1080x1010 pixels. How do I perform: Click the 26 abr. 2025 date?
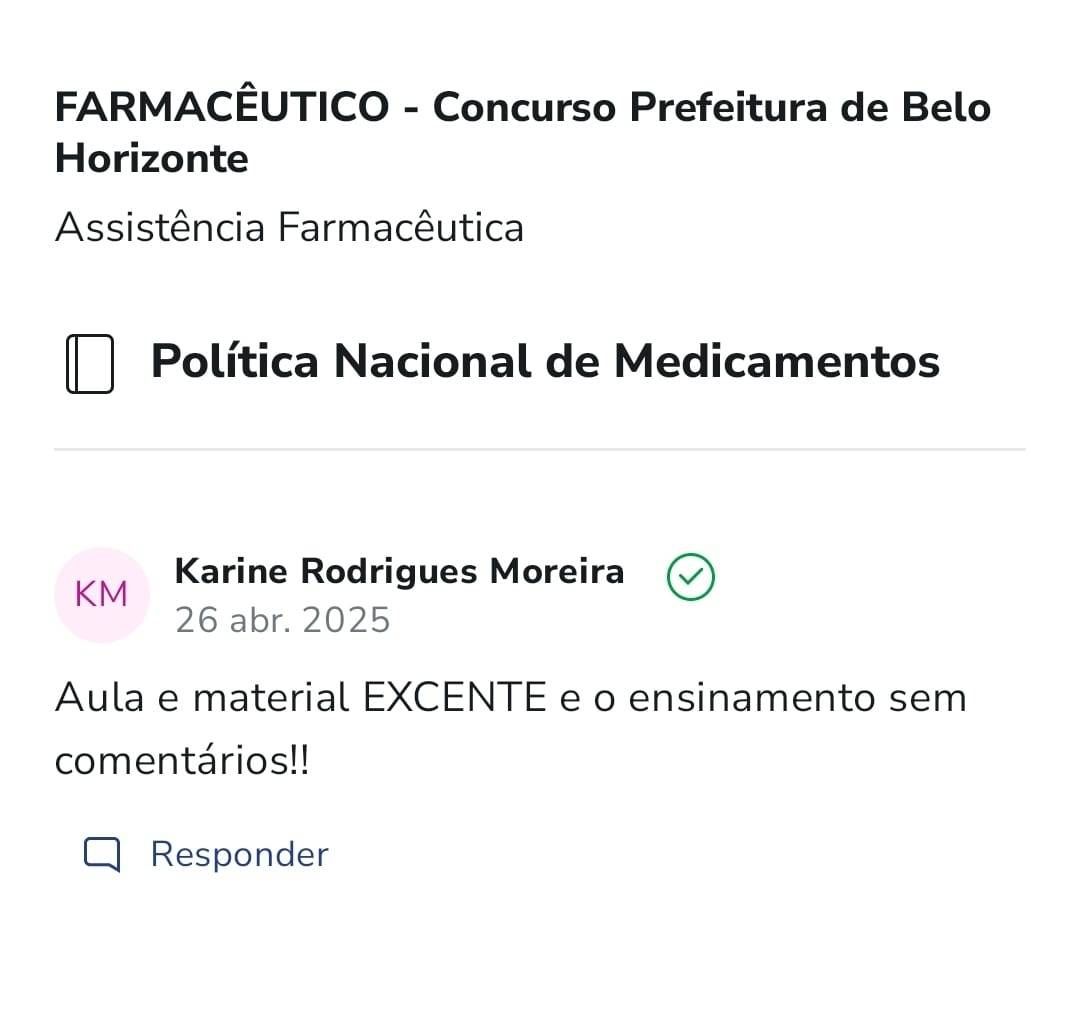(282, 621)
